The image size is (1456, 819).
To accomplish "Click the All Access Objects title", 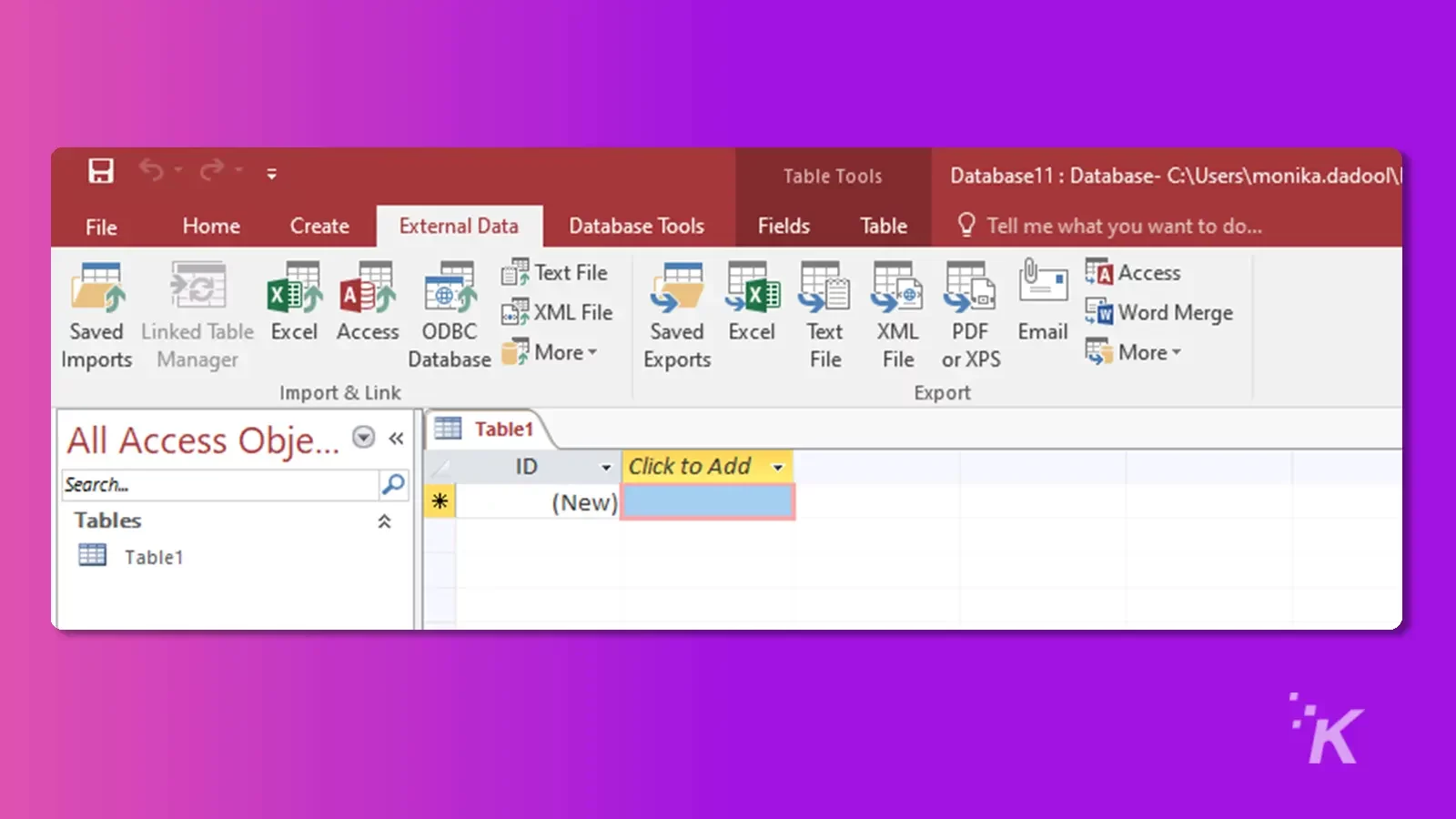I will click(203, 440).
